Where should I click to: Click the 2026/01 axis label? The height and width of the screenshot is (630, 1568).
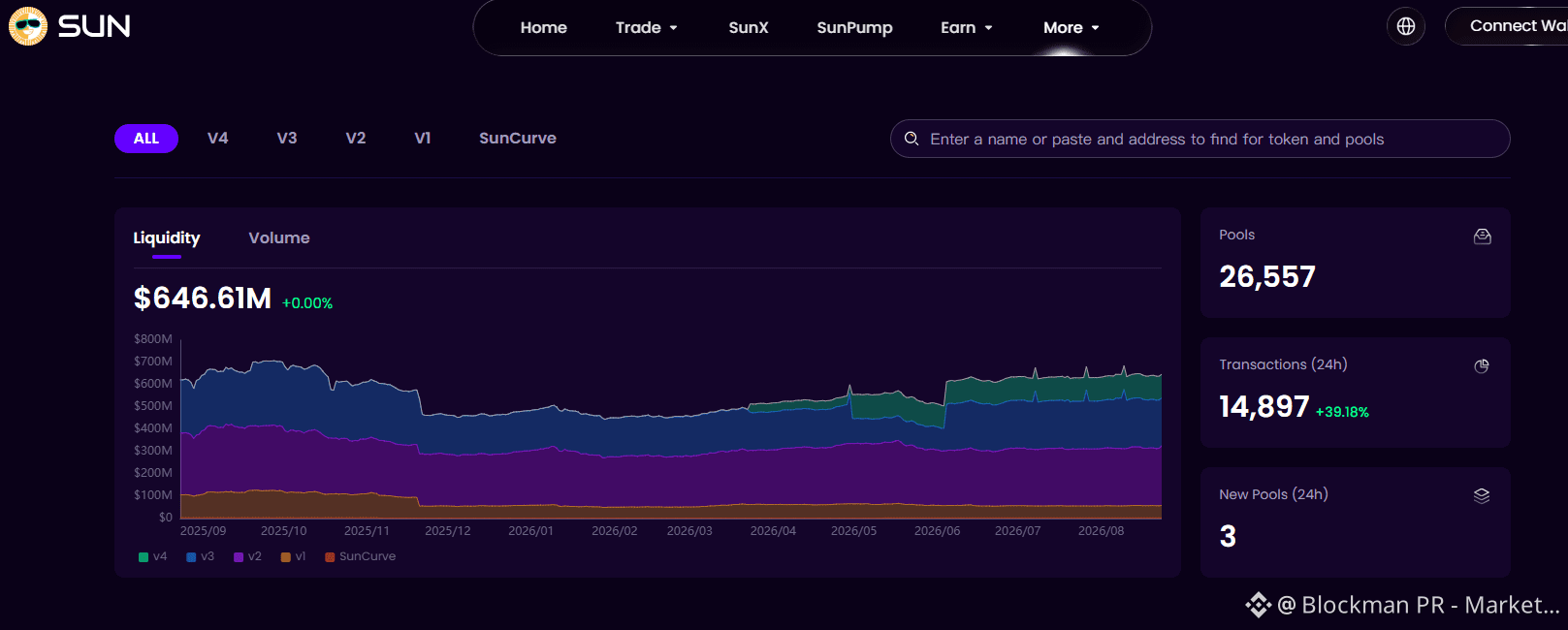coord(530,531)
